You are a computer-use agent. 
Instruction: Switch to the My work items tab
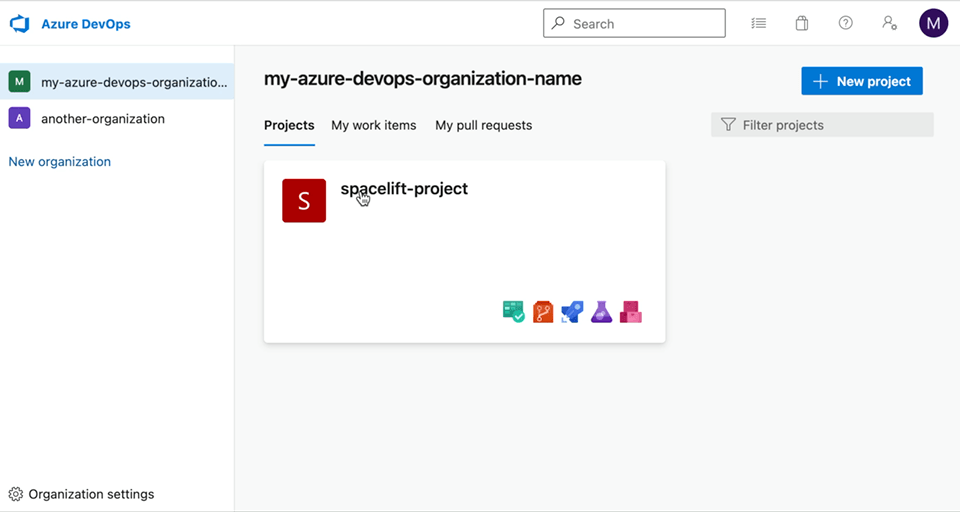point(373,126)
